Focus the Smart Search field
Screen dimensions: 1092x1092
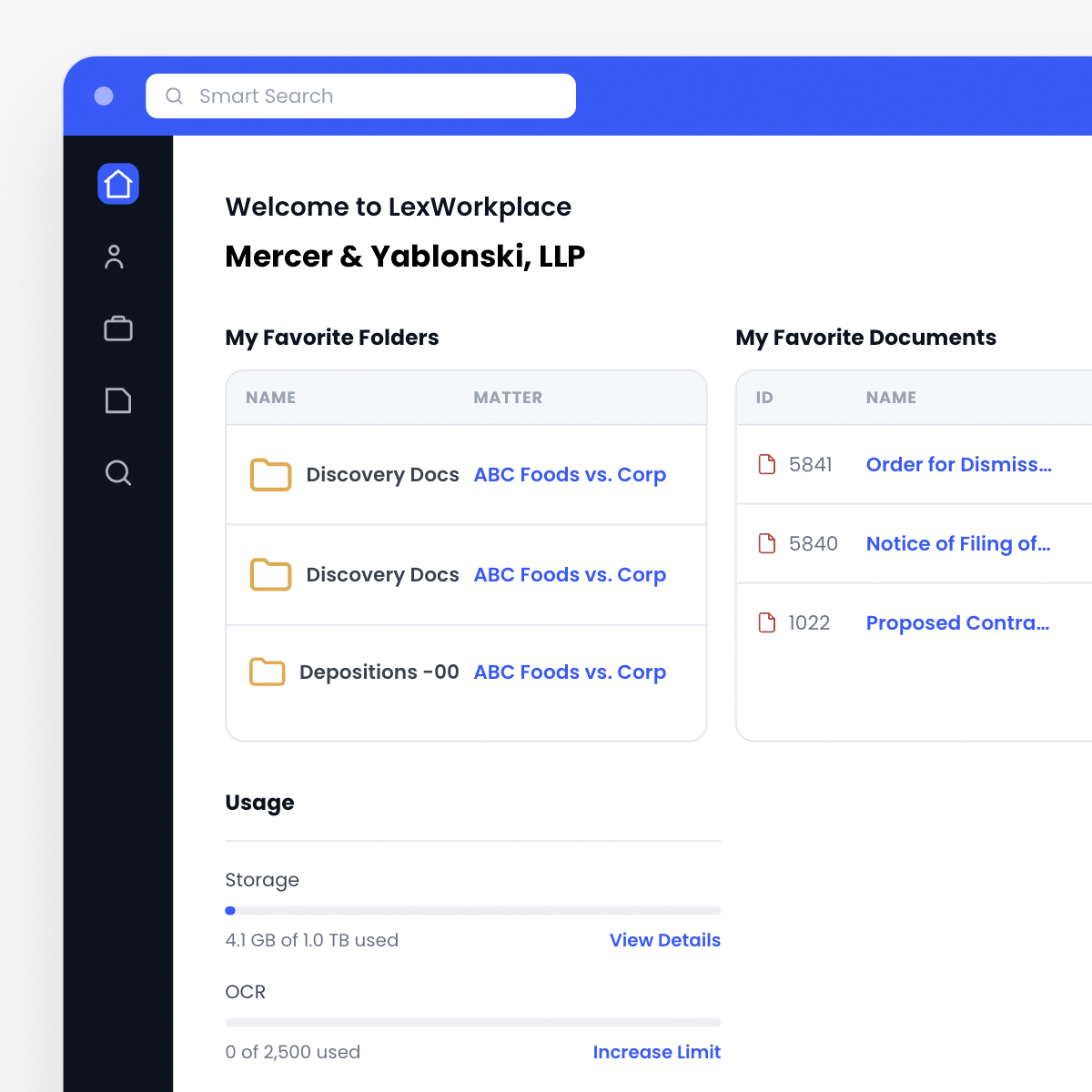[360, 96]
